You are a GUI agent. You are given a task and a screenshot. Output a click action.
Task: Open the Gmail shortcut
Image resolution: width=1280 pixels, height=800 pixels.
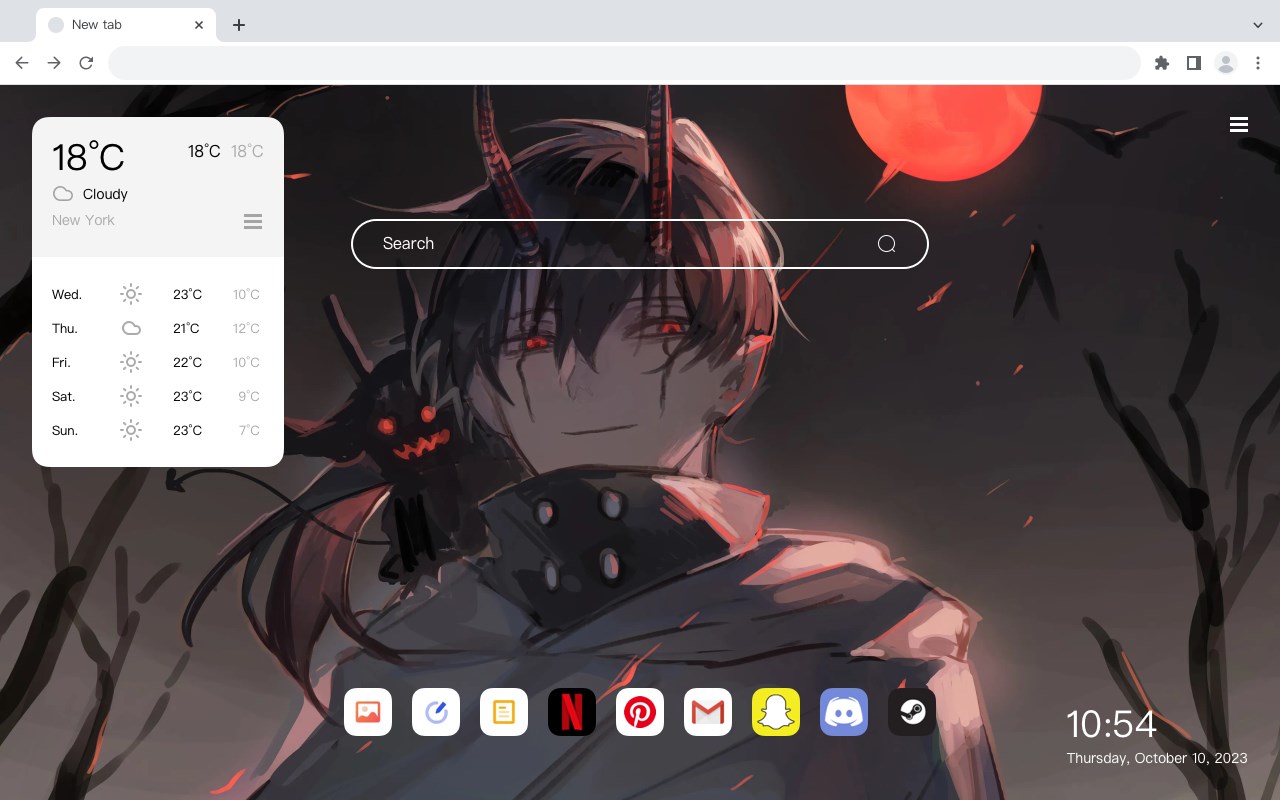coord(708,712)
